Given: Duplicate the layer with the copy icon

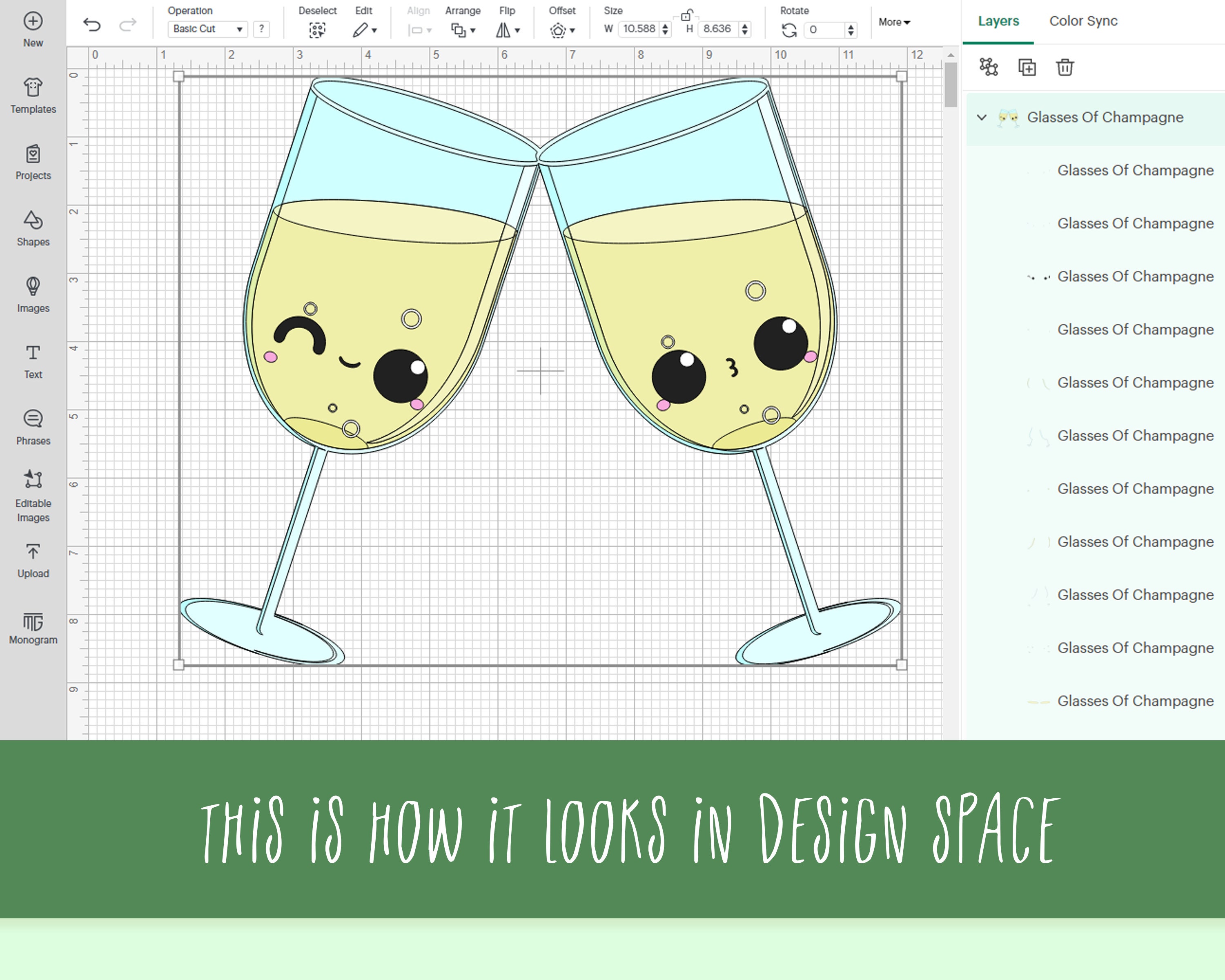Looking at the screenshot, I should tap(1027, 67).
